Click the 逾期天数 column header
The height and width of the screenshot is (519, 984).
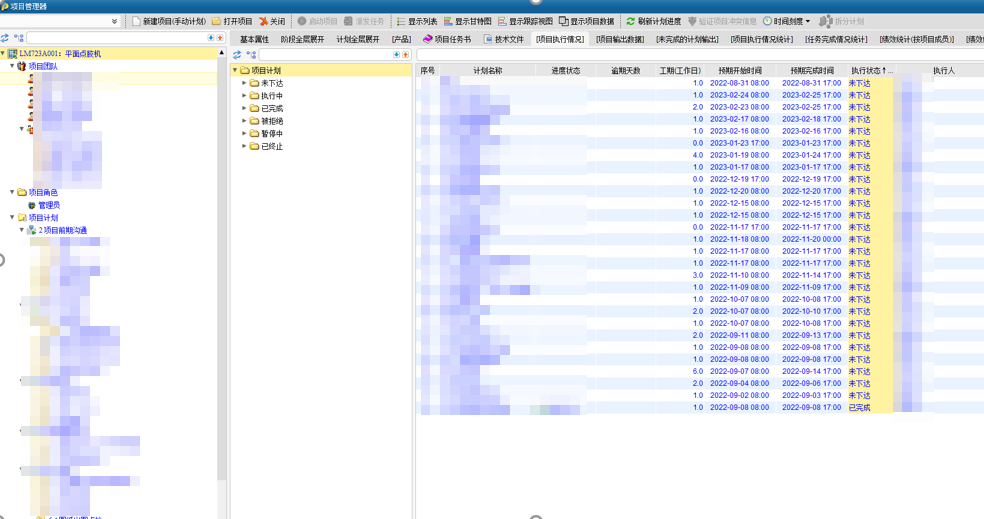click(626, 71)
